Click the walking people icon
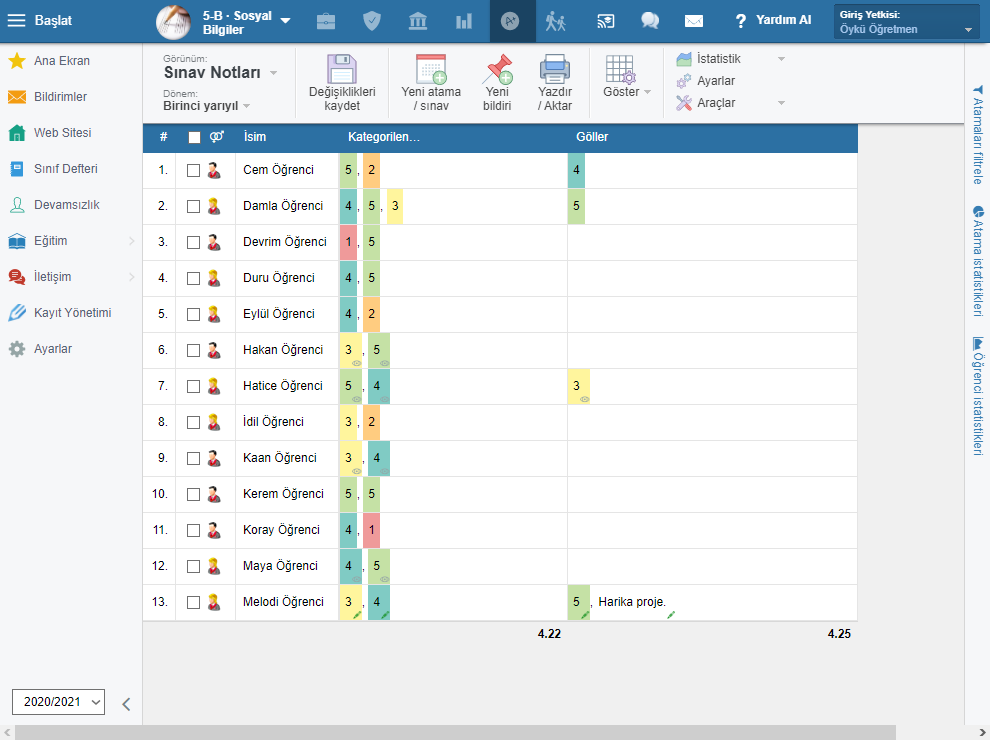 pyautogui.click(x=556, y=21)
